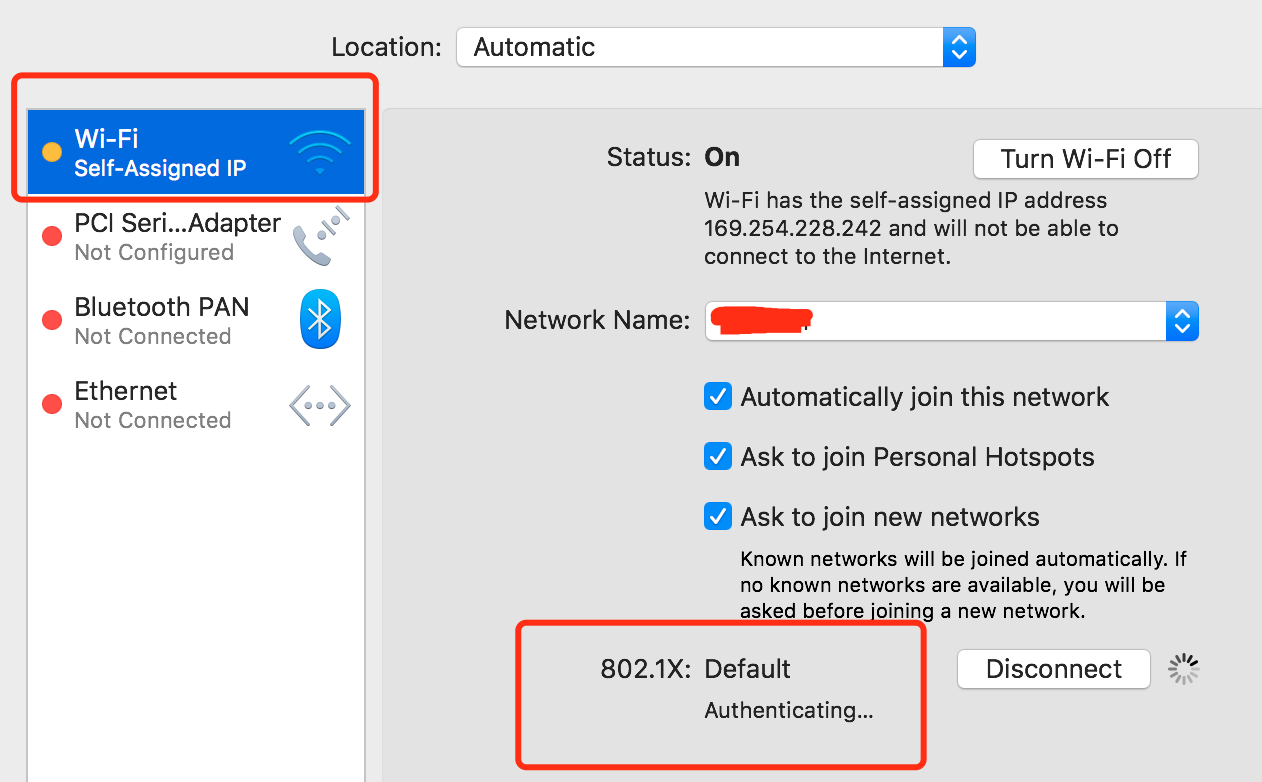This screenshot has width=1262, height=782.
Task: Click the Wi-Fi signal icon in sidebar
Action: pos(319,150)
